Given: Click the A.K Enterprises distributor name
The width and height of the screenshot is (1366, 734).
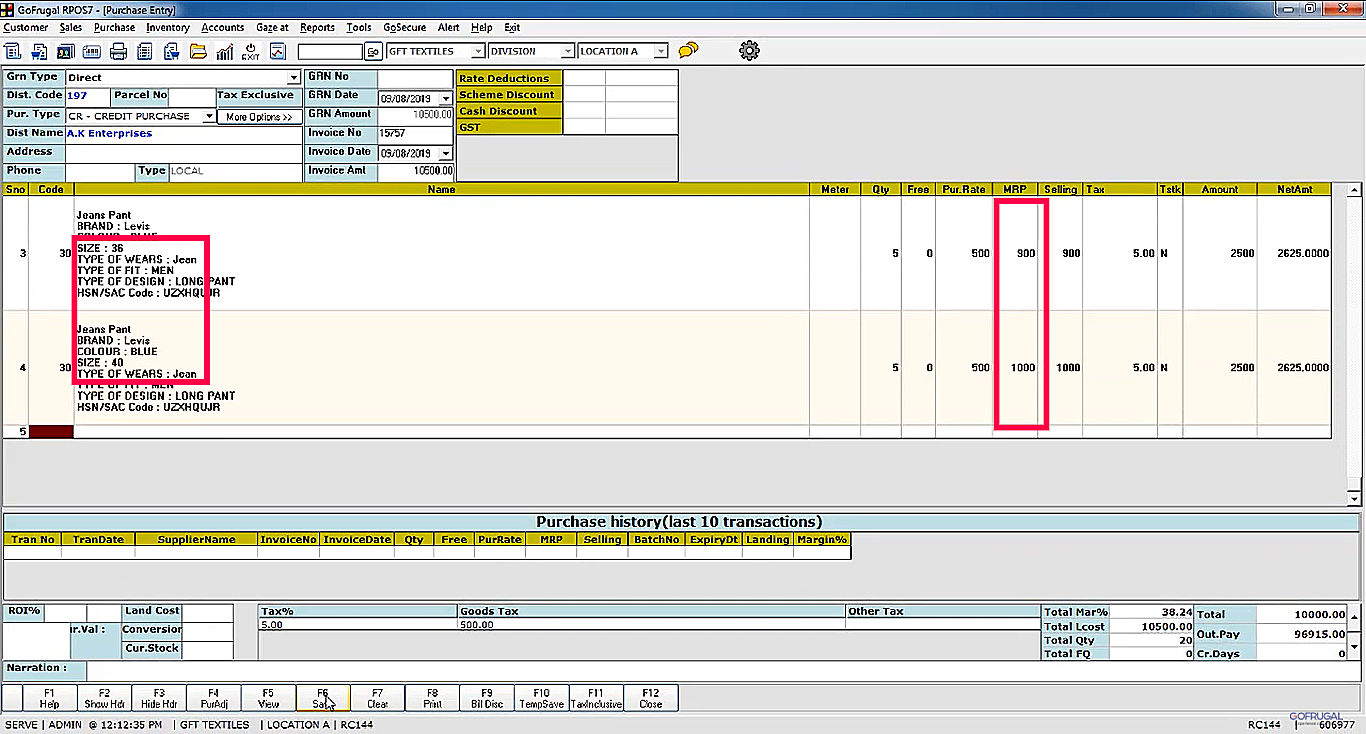Looking at the screenshot, I should pos(110,134).
